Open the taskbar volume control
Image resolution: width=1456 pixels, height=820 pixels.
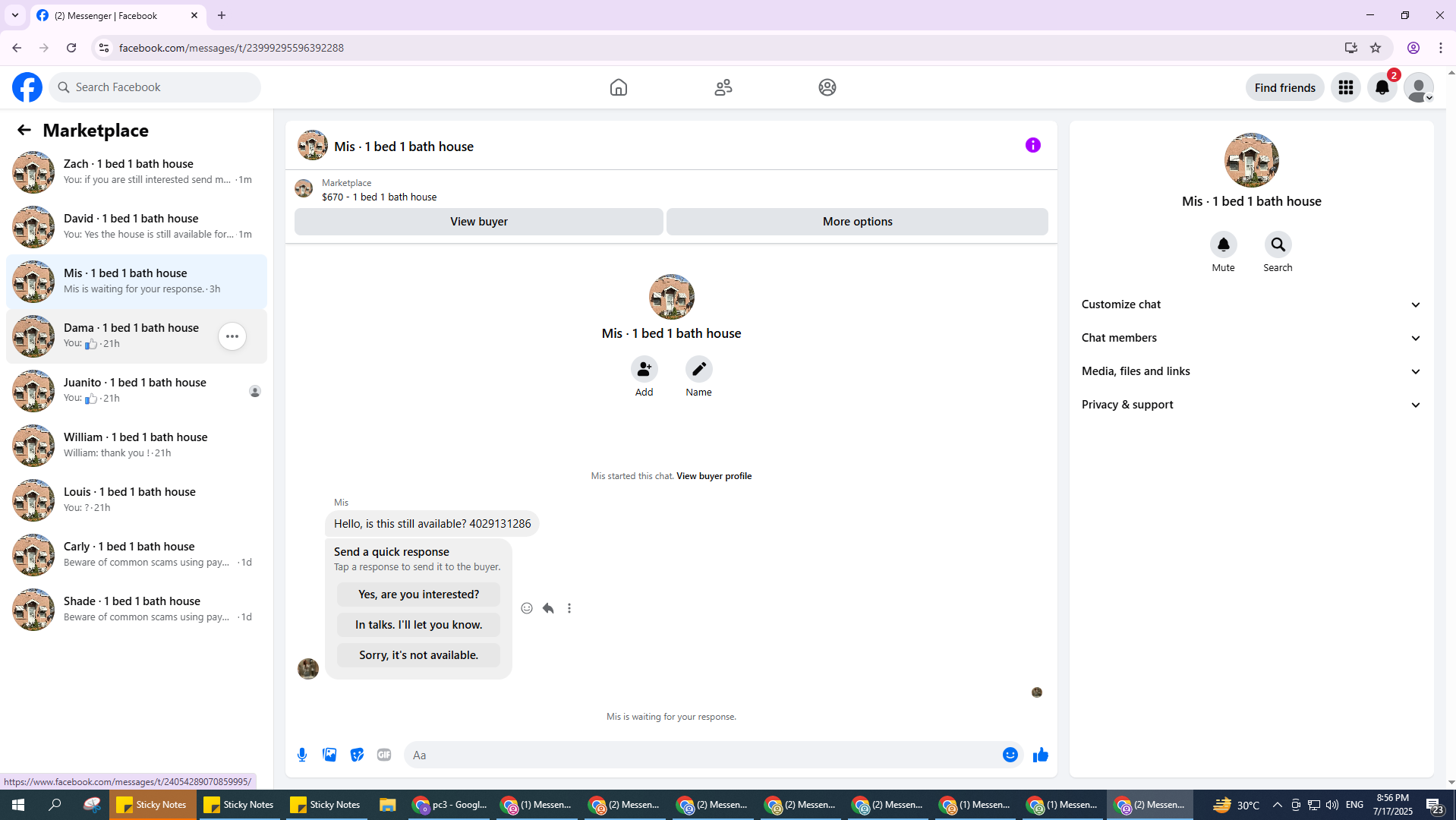click(1332, 805)
